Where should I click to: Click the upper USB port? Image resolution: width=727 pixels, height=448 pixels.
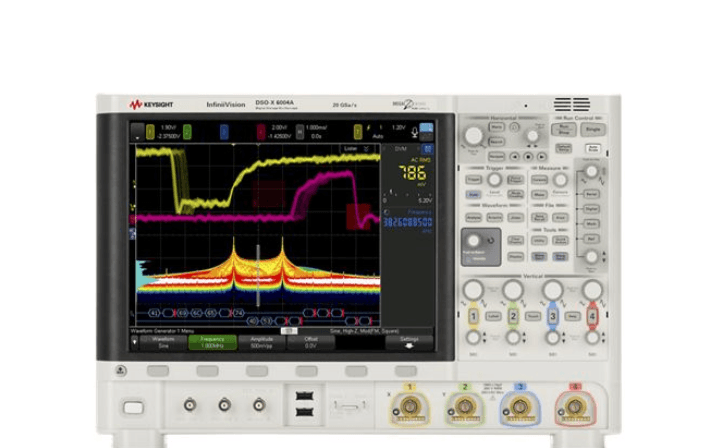[304, 396]
